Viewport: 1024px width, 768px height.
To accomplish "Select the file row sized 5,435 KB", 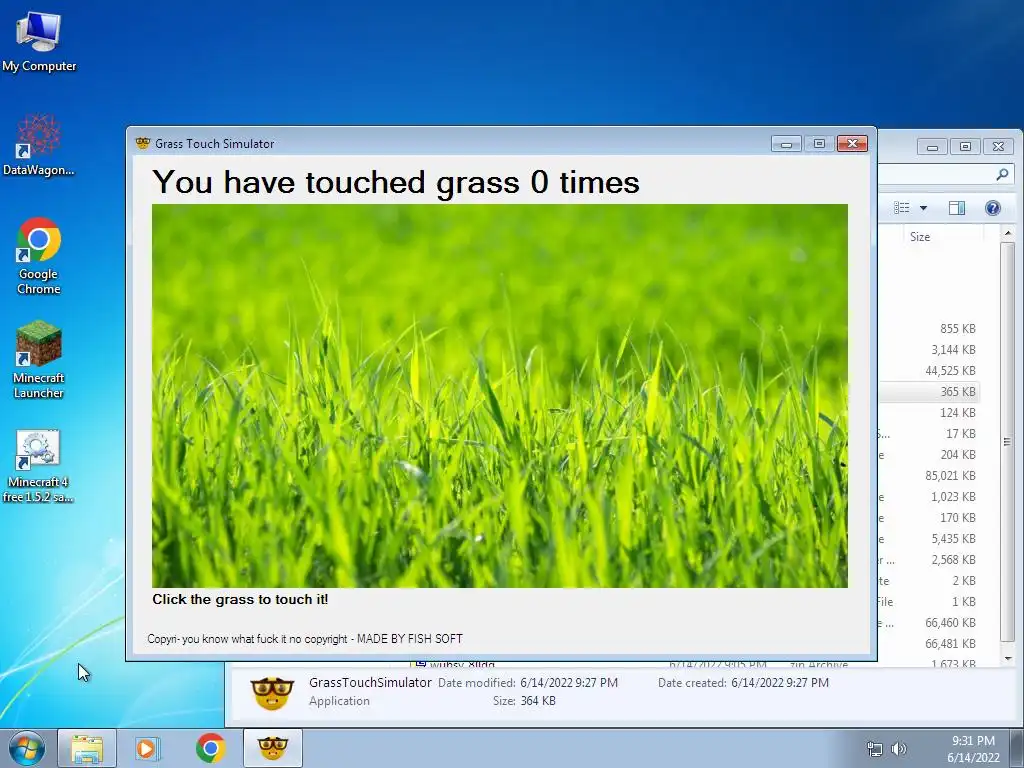I will coord(929,538).
